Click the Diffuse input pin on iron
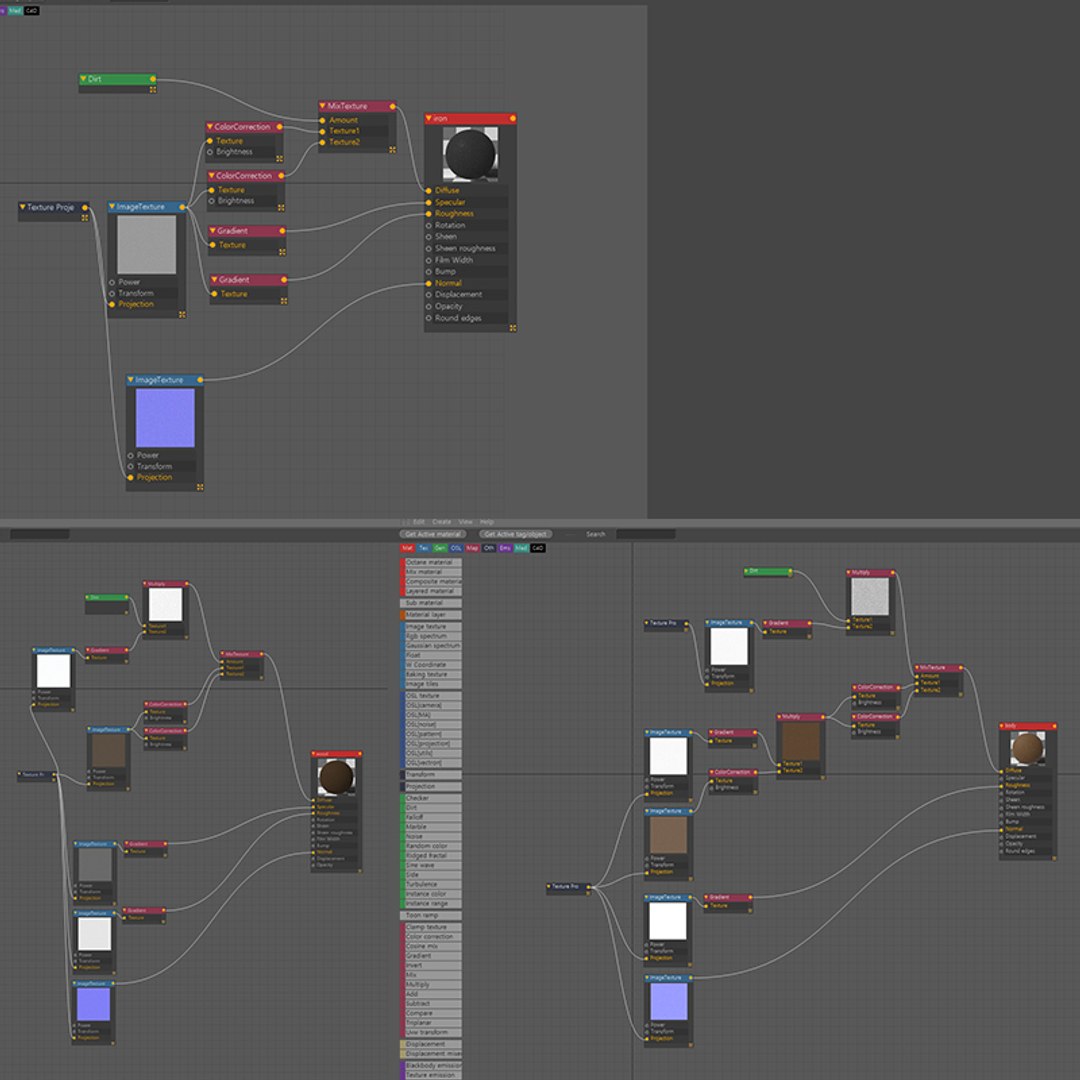 pos(428,191)
